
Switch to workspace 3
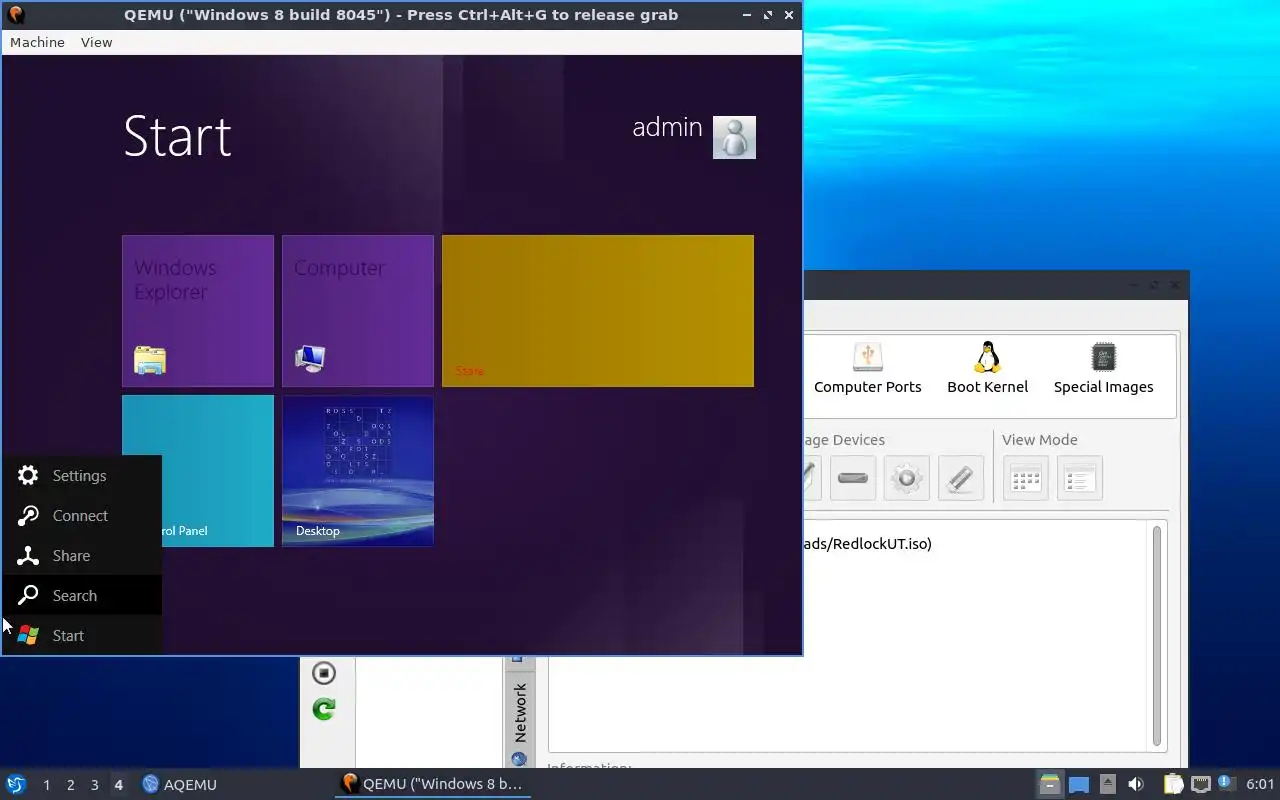coord(94,785)
